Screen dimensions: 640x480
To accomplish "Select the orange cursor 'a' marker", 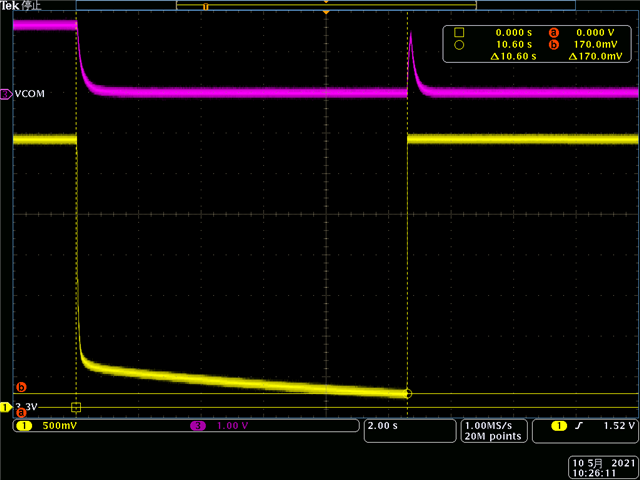I will point(21,414).
